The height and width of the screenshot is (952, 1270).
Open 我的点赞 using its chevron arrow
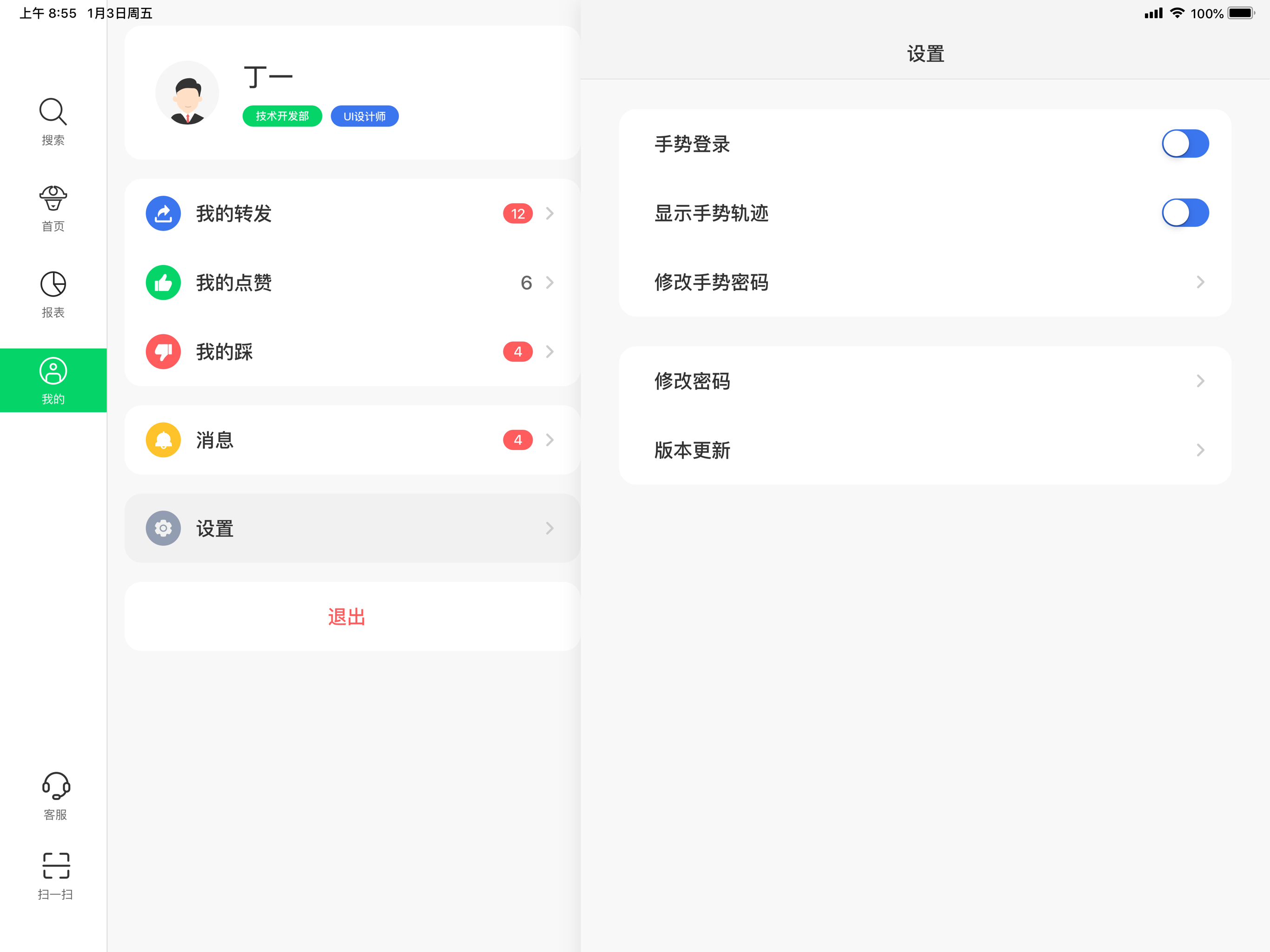pos(549,283)
